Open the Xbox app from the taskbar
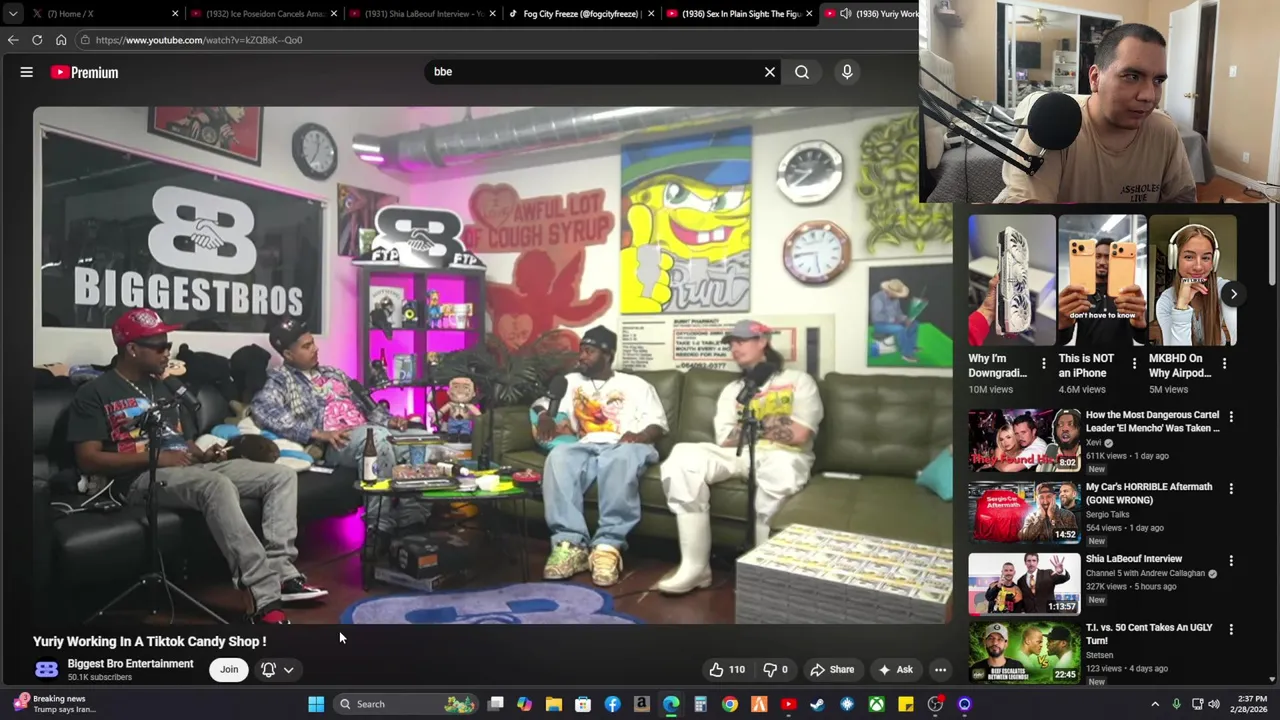Viewport: 1280px width, 720px height. point(876,704)
